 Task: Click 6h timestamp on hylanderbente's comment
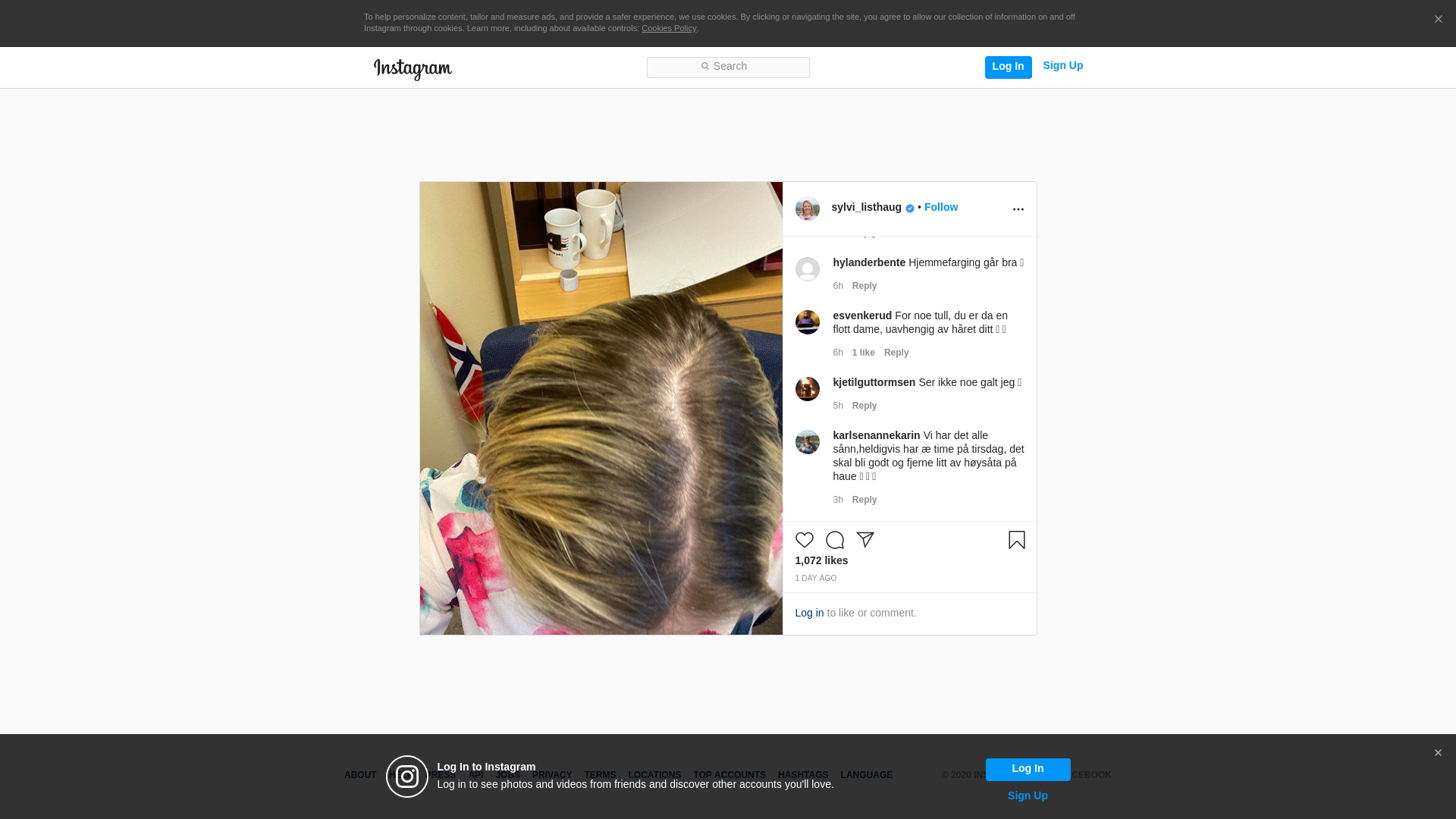coord(838,287)
